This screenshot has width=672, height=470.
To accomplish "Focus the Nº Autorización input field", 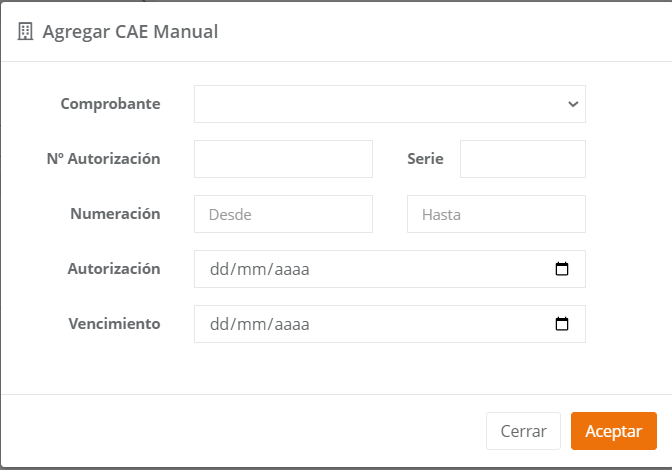I will pyautogui.click(x=283, y=159).
